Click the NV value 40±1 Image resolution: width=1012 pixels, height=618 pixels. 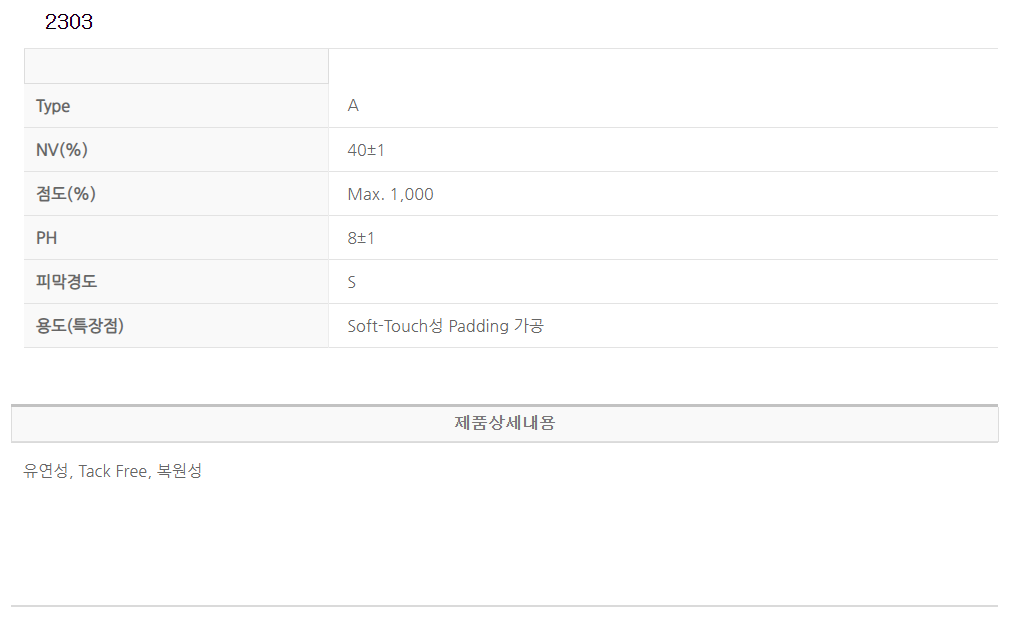tap(366, 150)
